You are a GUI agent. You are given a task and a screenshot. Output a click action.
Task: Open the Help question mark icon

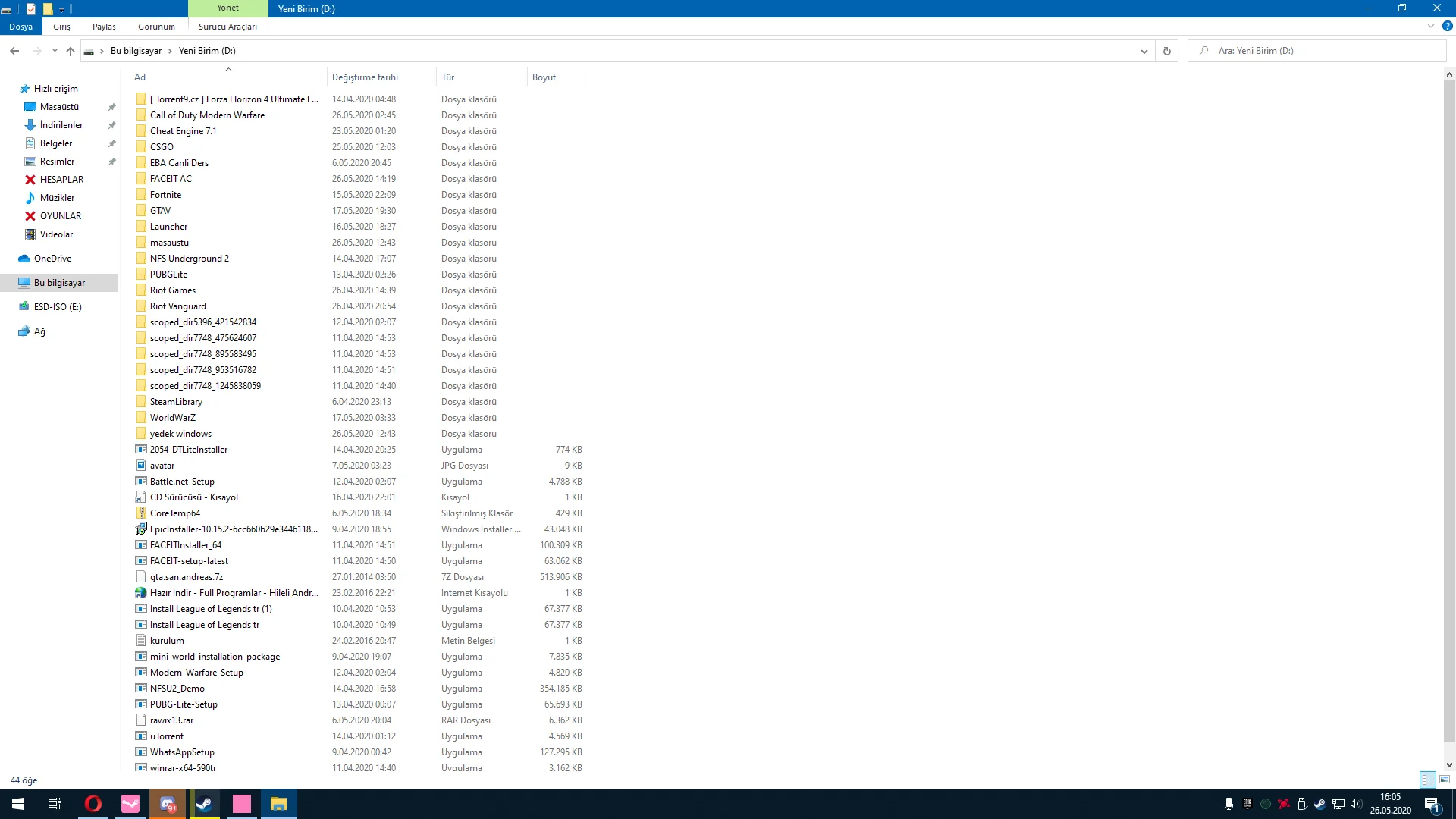click(1447, 26)
